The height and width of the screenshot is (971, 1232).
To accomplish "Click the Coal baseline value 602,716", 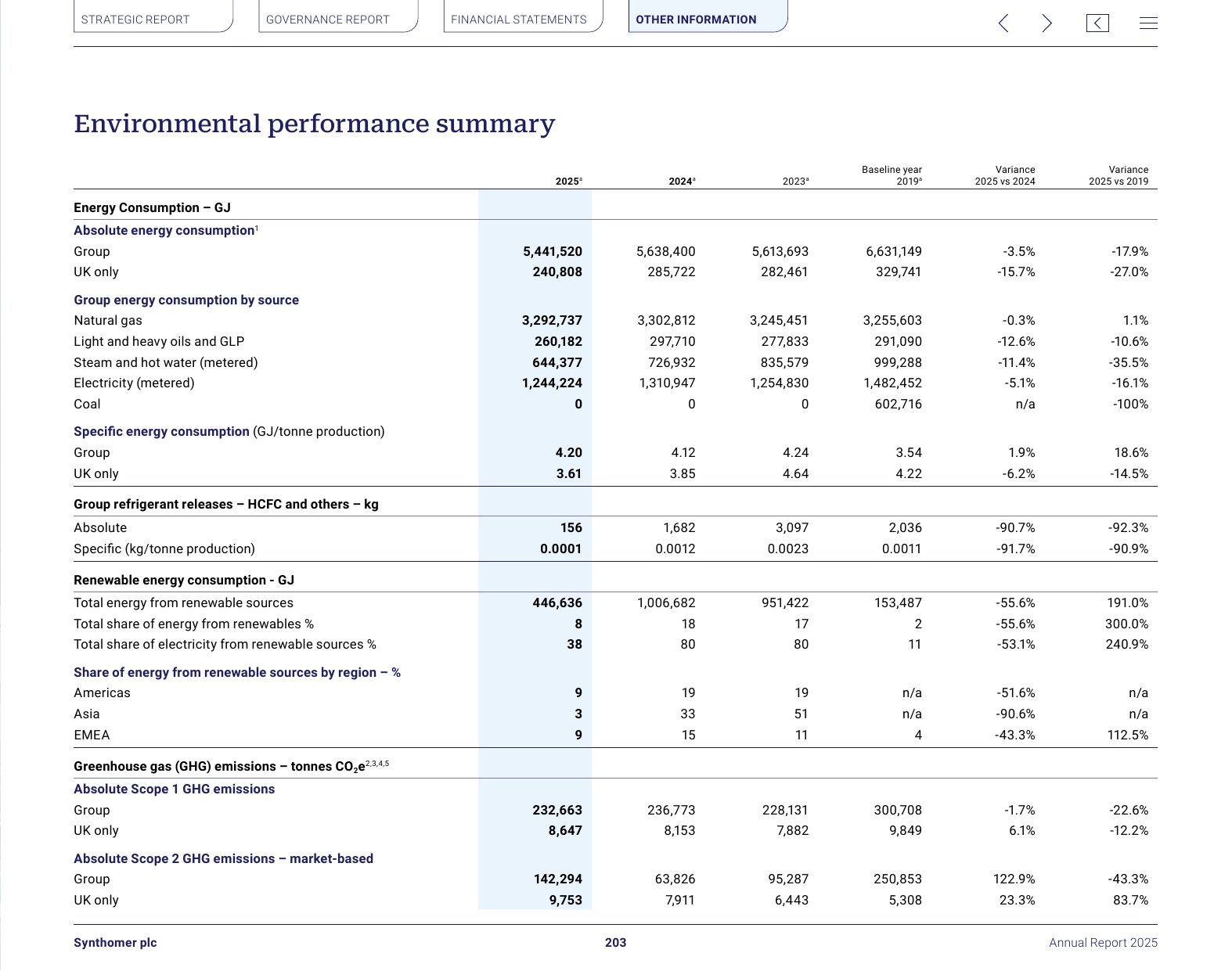I will pyautogui.click(x=898, y=404).
